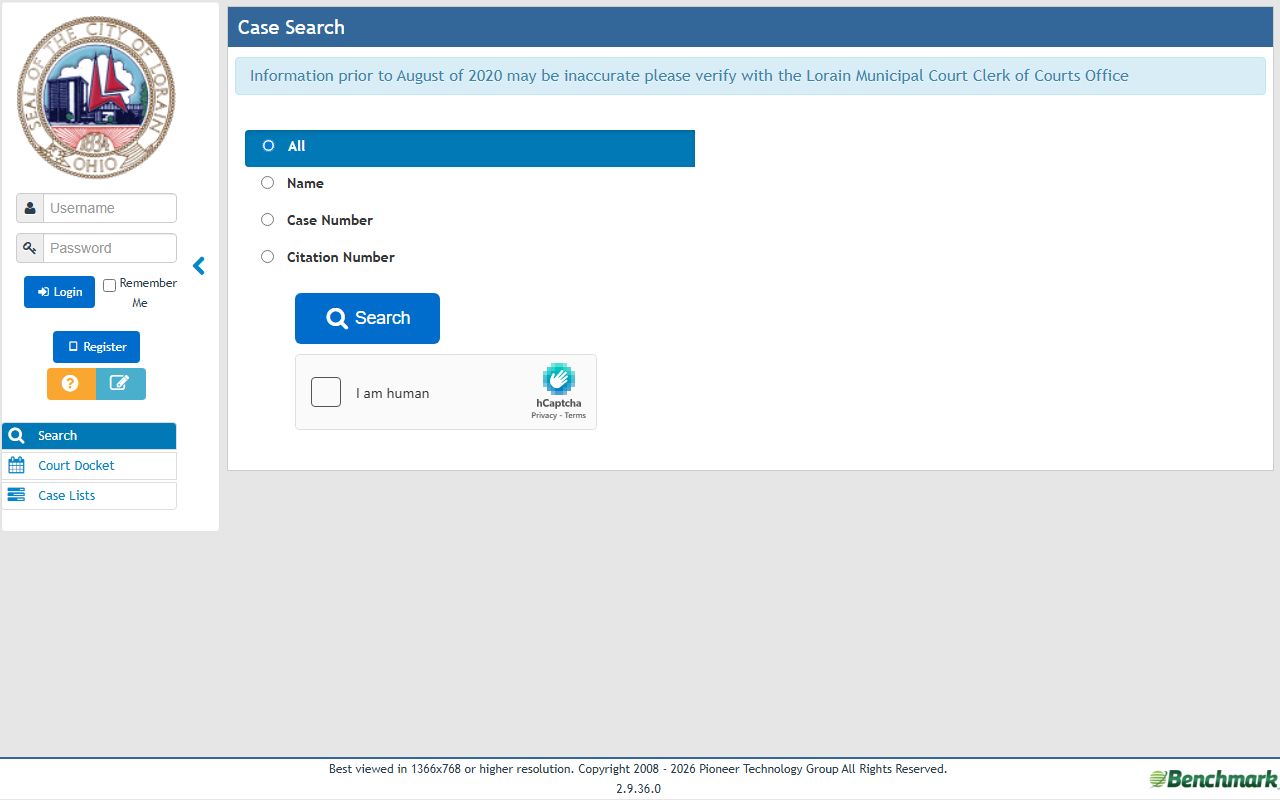Click the version number 2.9.36.0 text
The image size is (1280, 800).
click(638, 789)
